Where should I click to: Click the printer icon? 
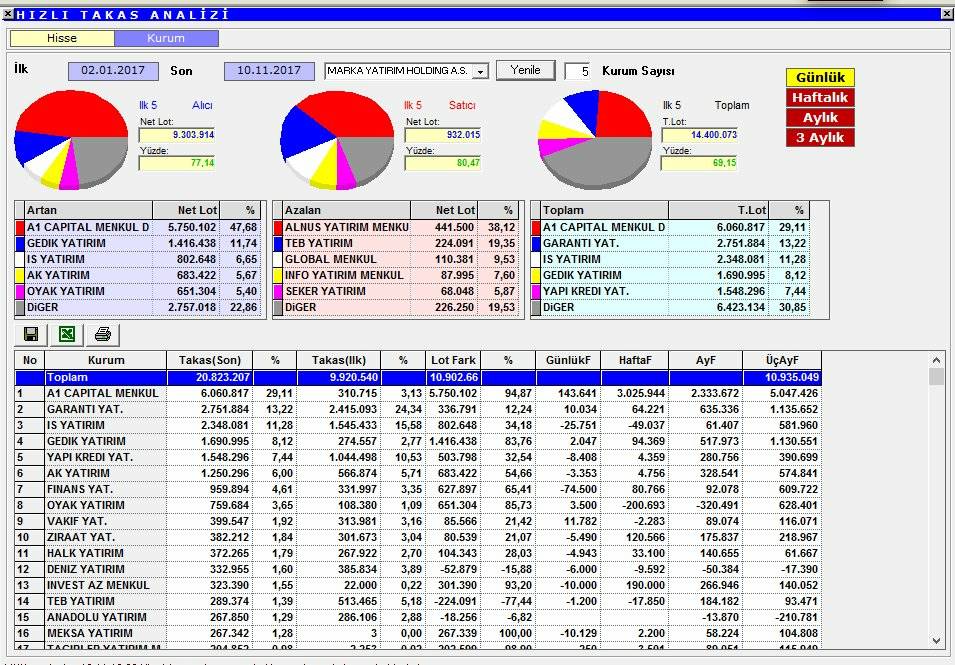103,334
